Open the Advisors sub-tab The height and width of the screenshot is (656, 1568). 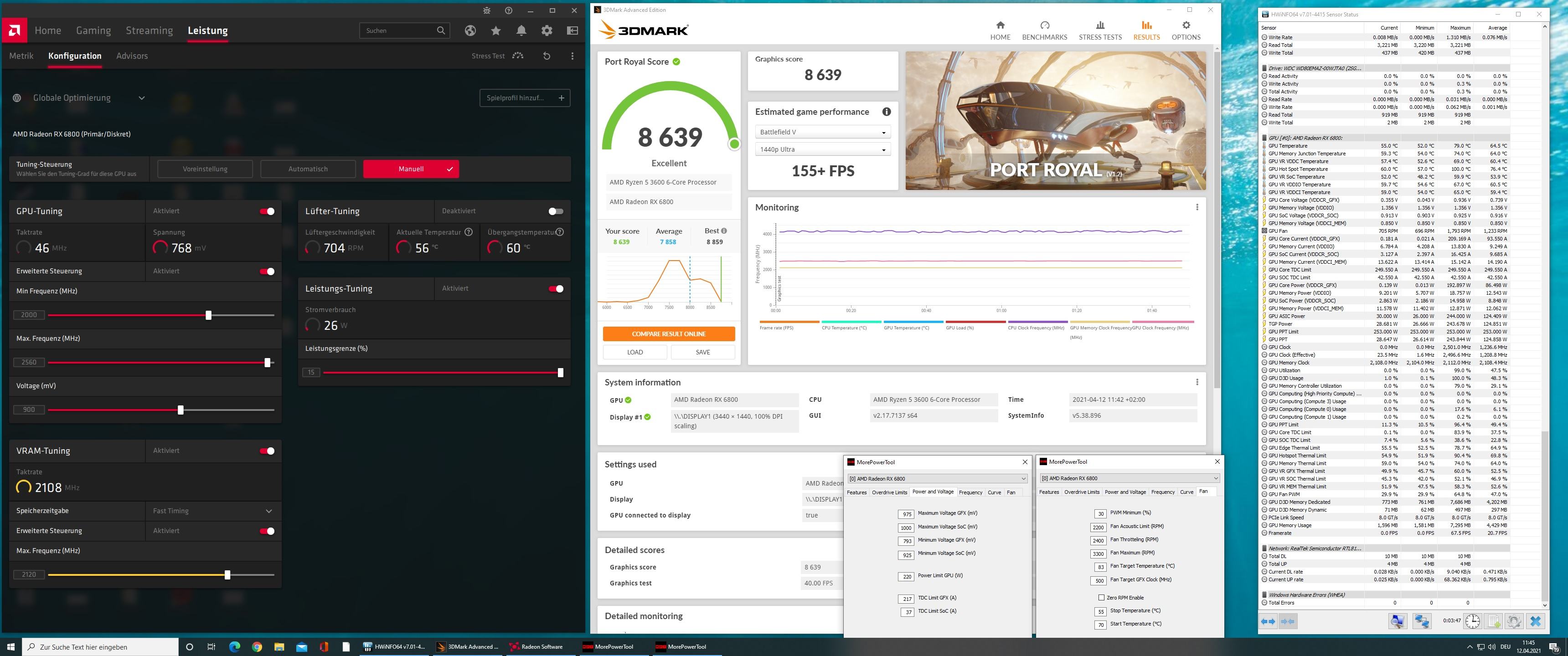tap(132, 56)
